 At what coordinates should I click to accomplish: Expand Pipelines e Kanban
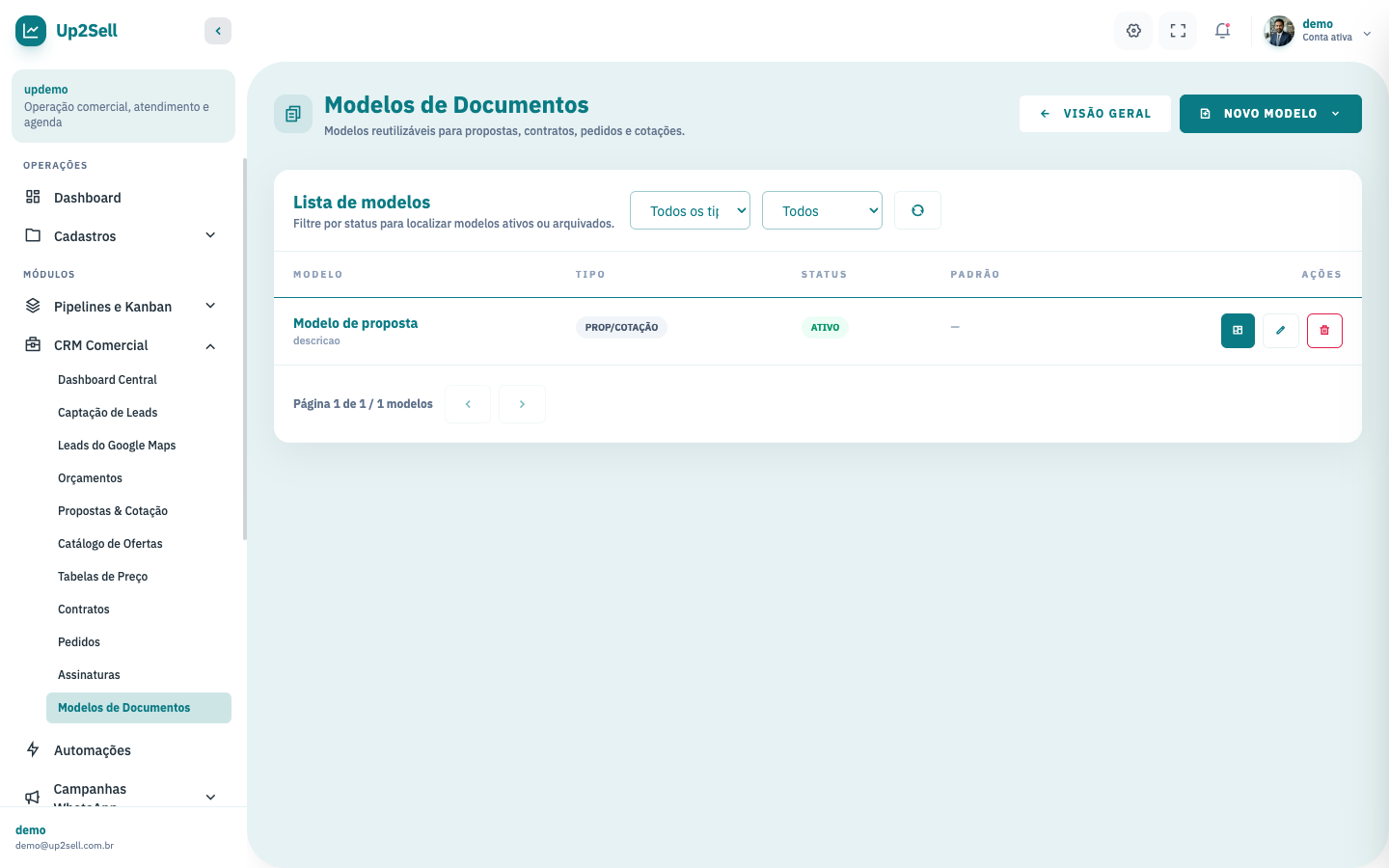[x=123, y=307]
